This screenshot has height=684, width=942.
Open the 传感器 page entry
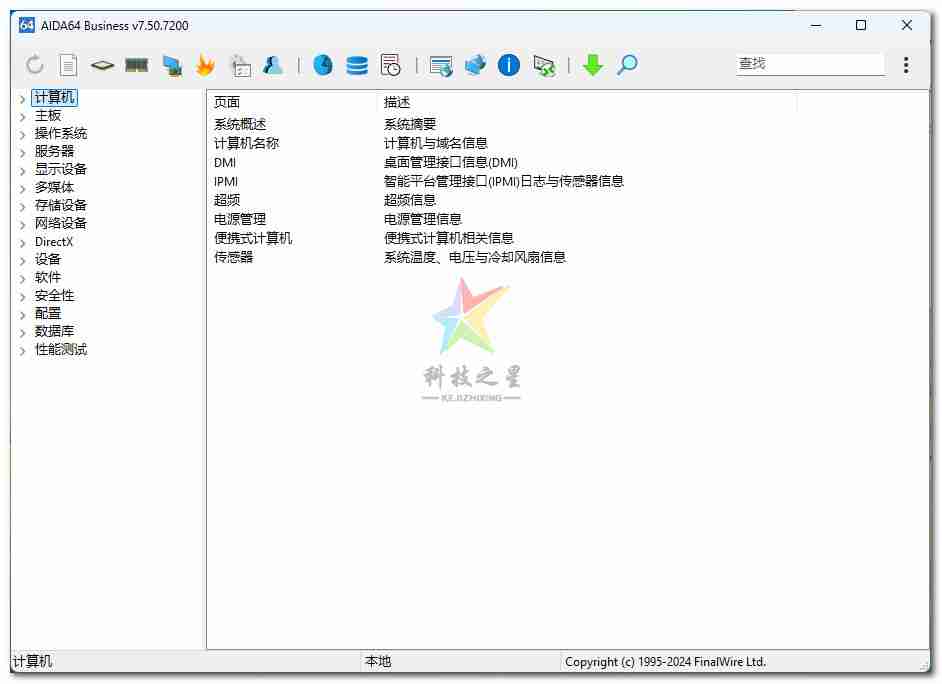click(x=227, y=256)
